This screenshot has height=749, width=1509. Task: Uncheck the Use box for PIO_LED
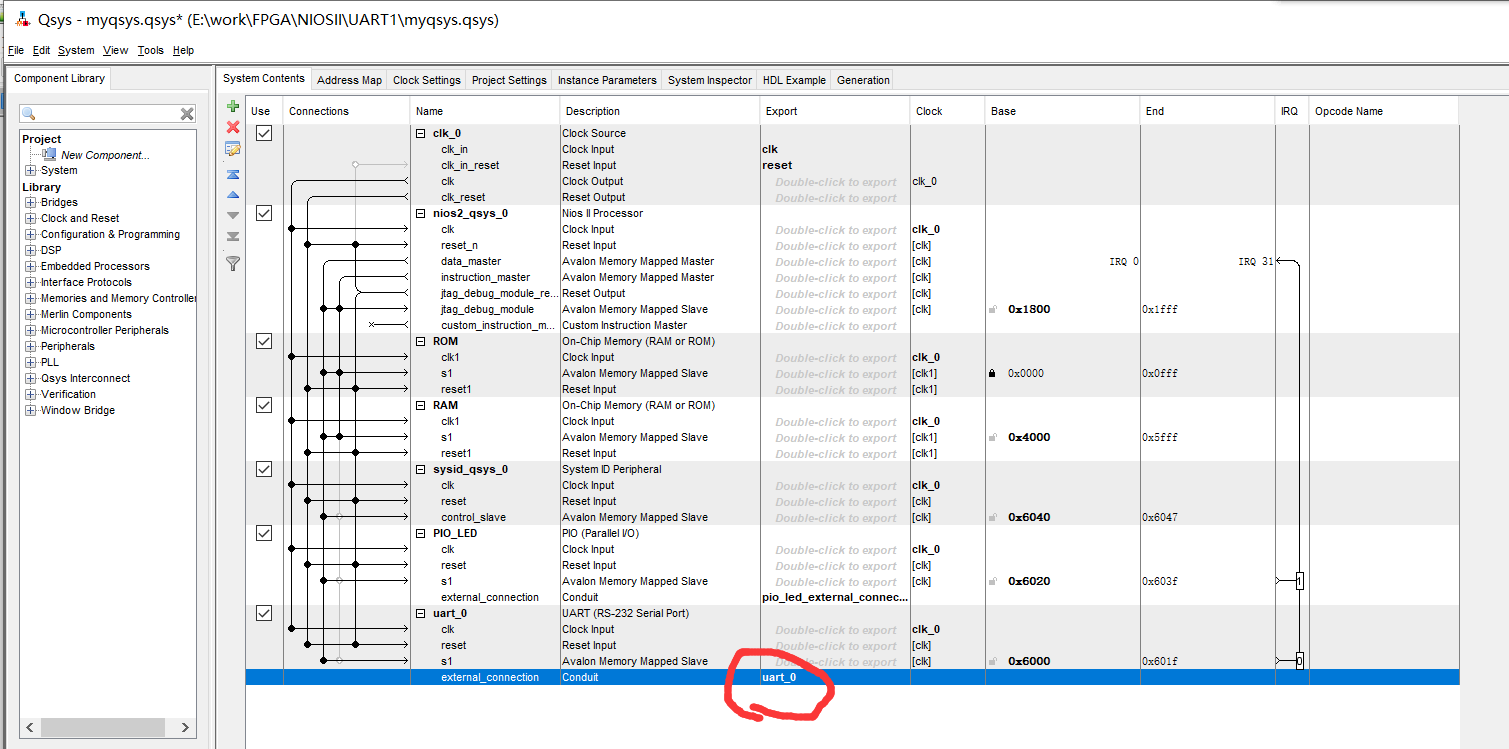263,533
